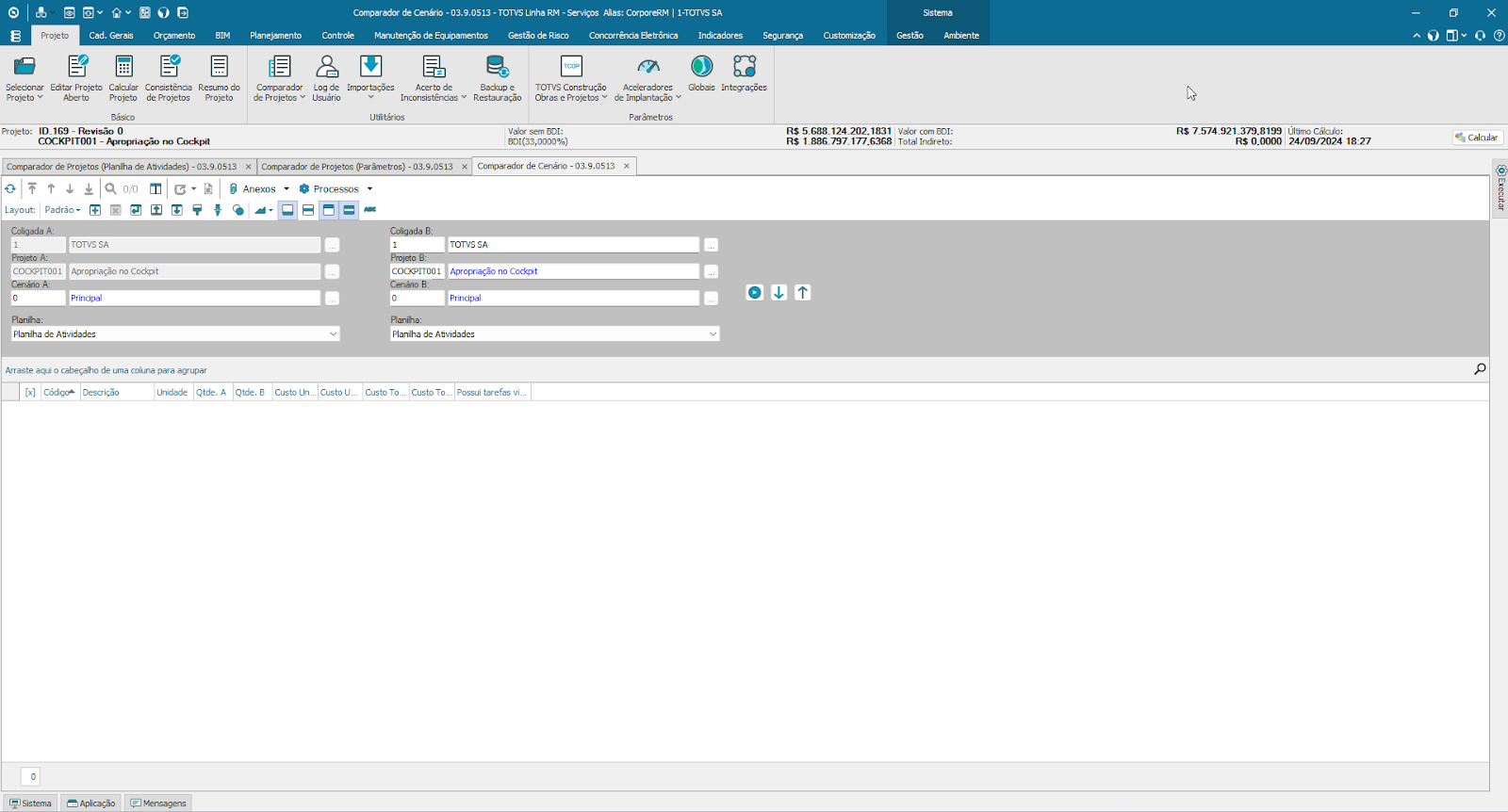The height and width of the screenshot is (812, 1508).
Task: Open Importações ribbon icon
Action: tap(370, 78)
